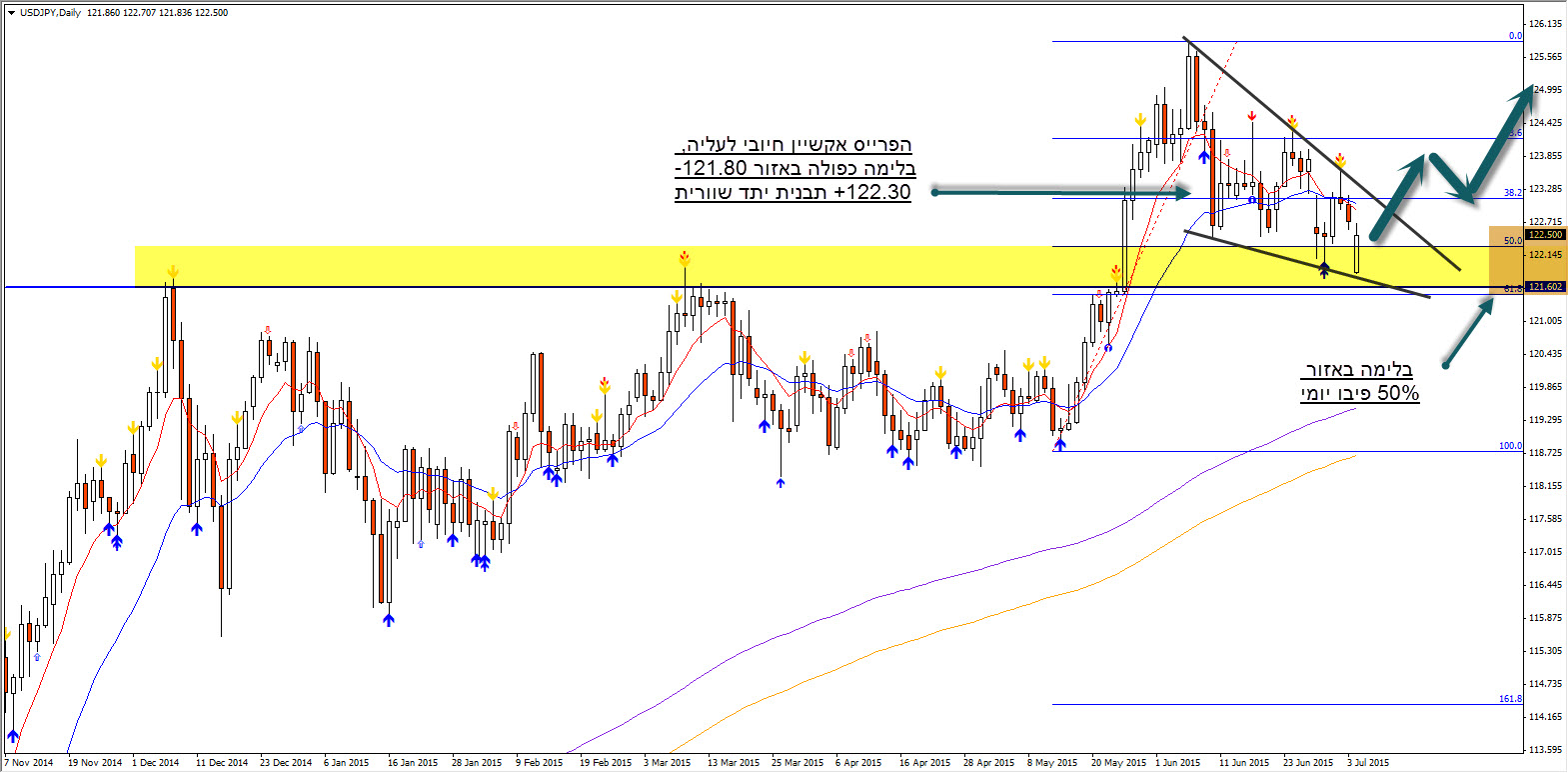The width and height of the screenshot is (1568, 773).
Task: Click the current price tag 122.500
Action: 1546,235
